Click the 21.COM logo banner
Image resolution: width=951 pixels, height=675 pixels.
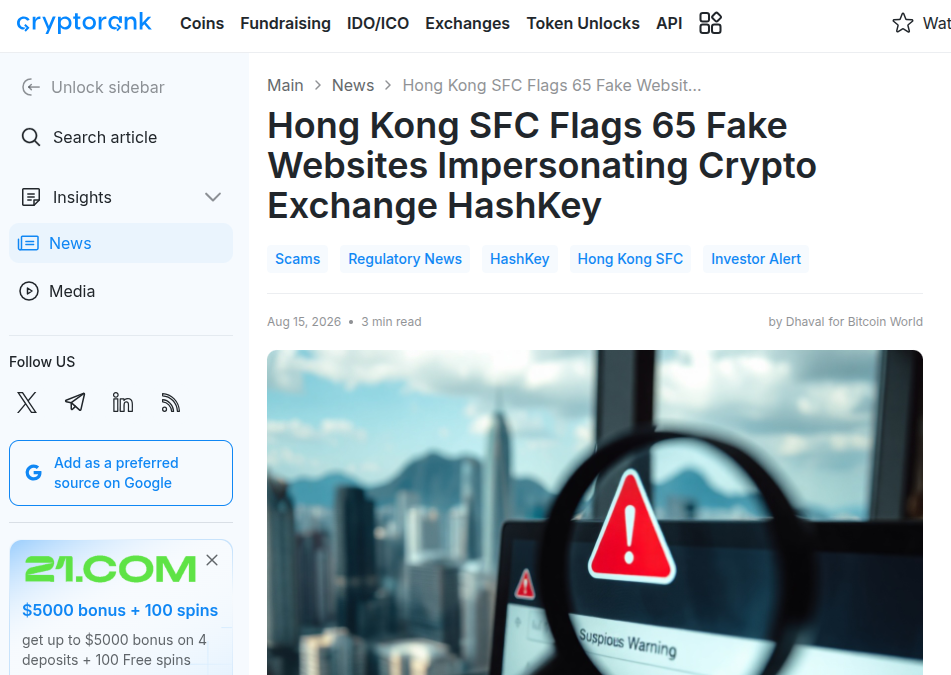(x=110, y=569)
